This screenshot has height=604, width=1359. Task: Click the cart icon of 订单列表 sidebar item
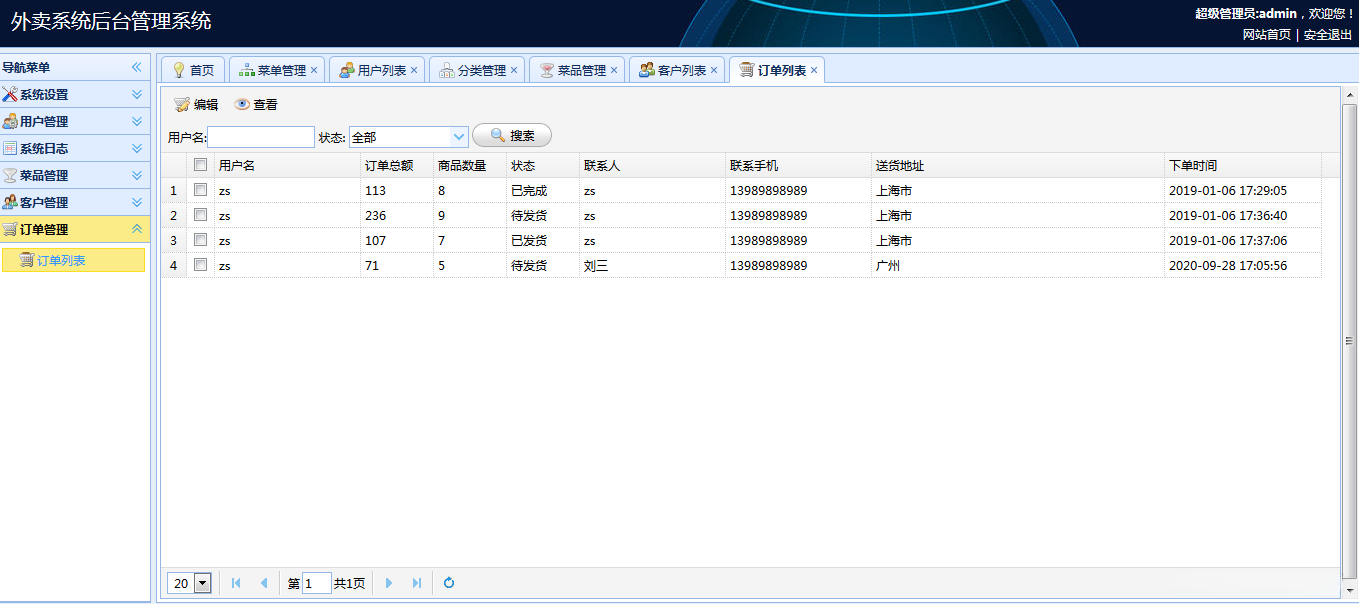tap(27, 260)
